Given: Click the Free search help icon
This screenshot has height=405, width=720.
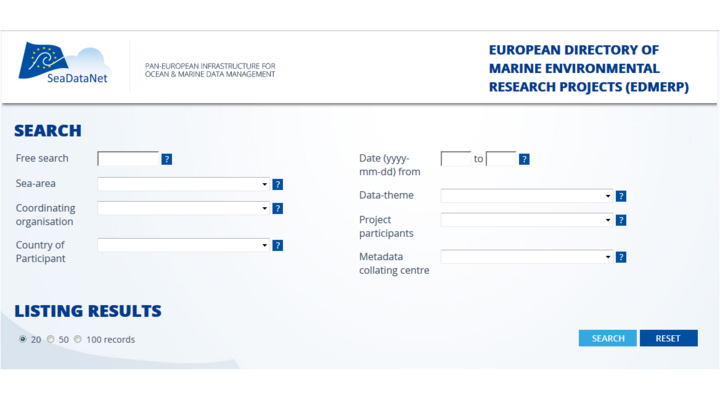Looking at the screenshot, I should pos(167,159).
